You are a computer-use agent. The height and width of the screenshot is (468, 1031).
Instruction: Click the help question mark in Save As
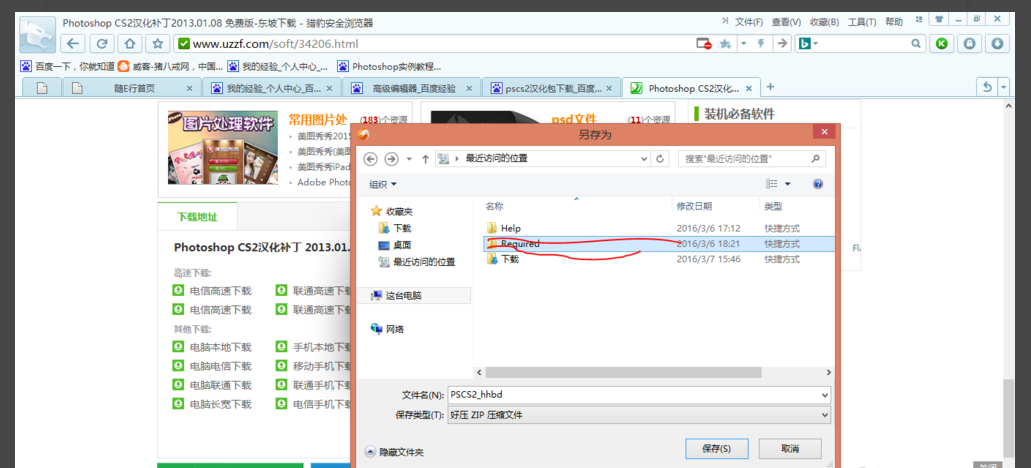818,184
